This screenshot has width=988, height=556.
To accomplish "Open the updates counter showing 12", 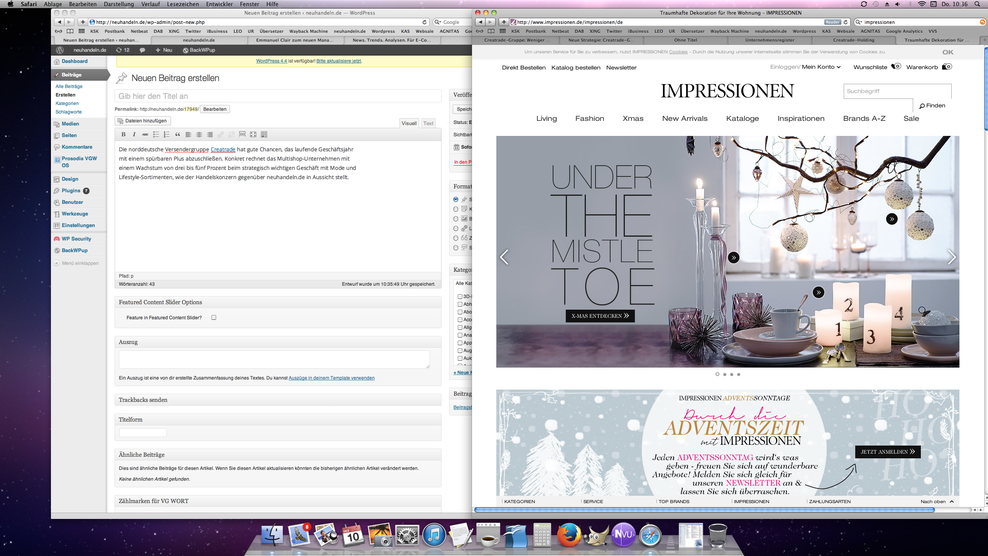I will (x=123, y=50).
